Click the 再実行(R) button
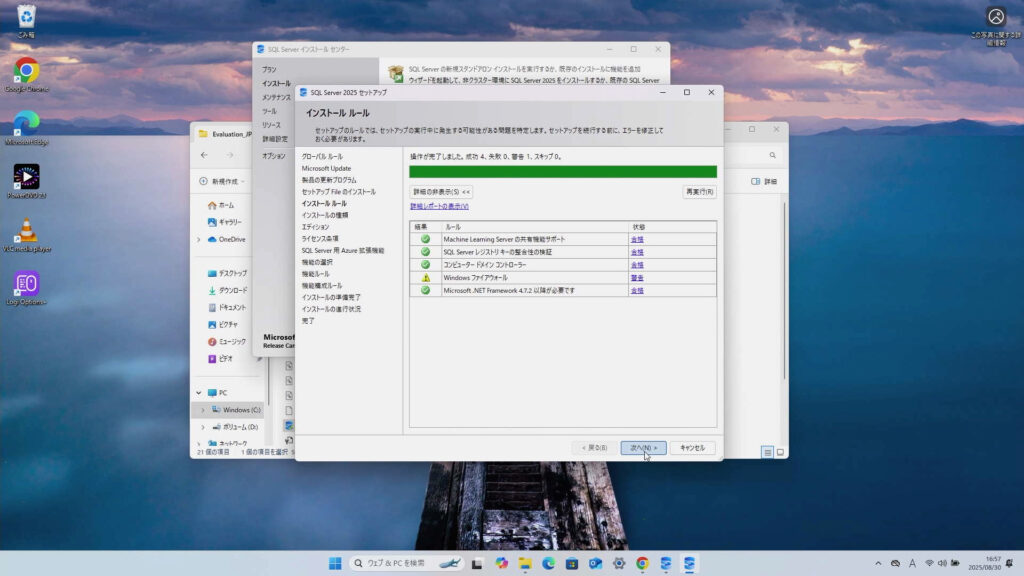 tap(699, 192)
